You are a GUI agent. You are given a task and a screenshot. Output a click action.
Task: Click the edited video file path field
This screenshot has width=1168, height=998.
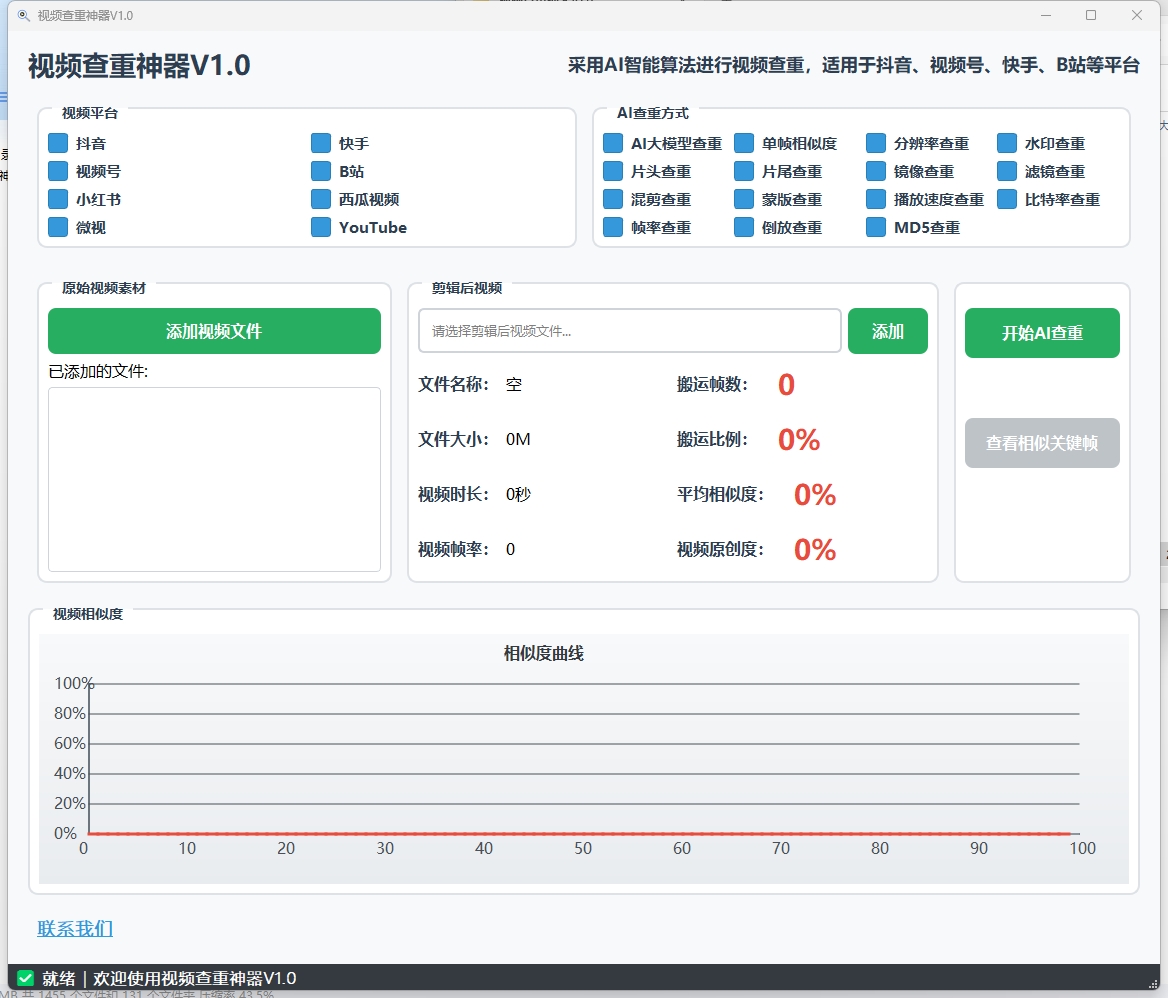click(629, 331)
